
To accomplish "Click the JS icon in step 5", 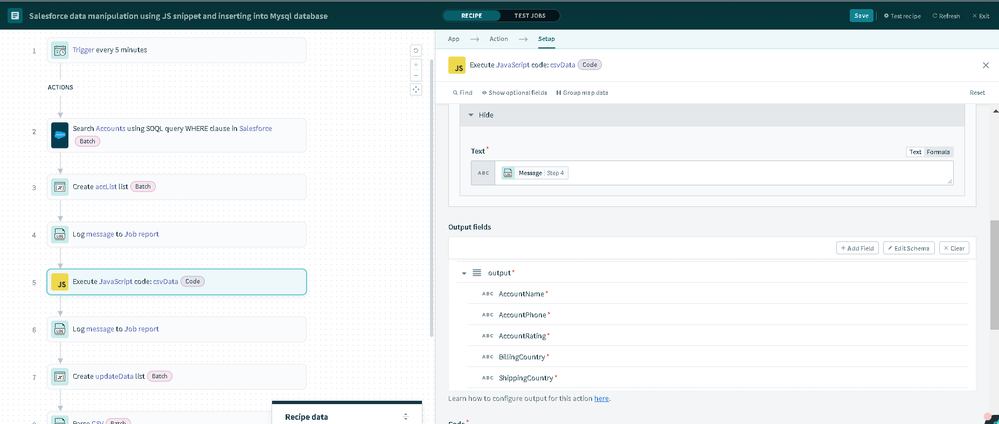I will coord(60,282).
